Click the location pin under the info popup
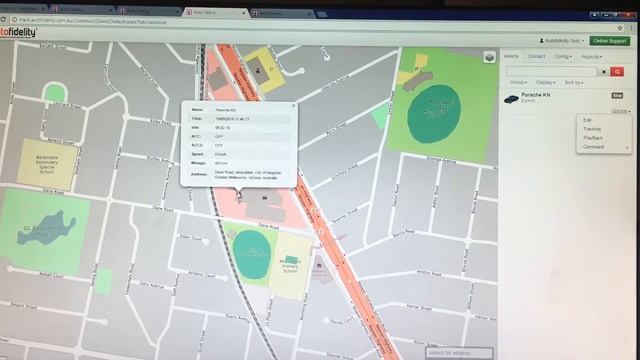The image size is (640, 360). [x=239, y=196]
